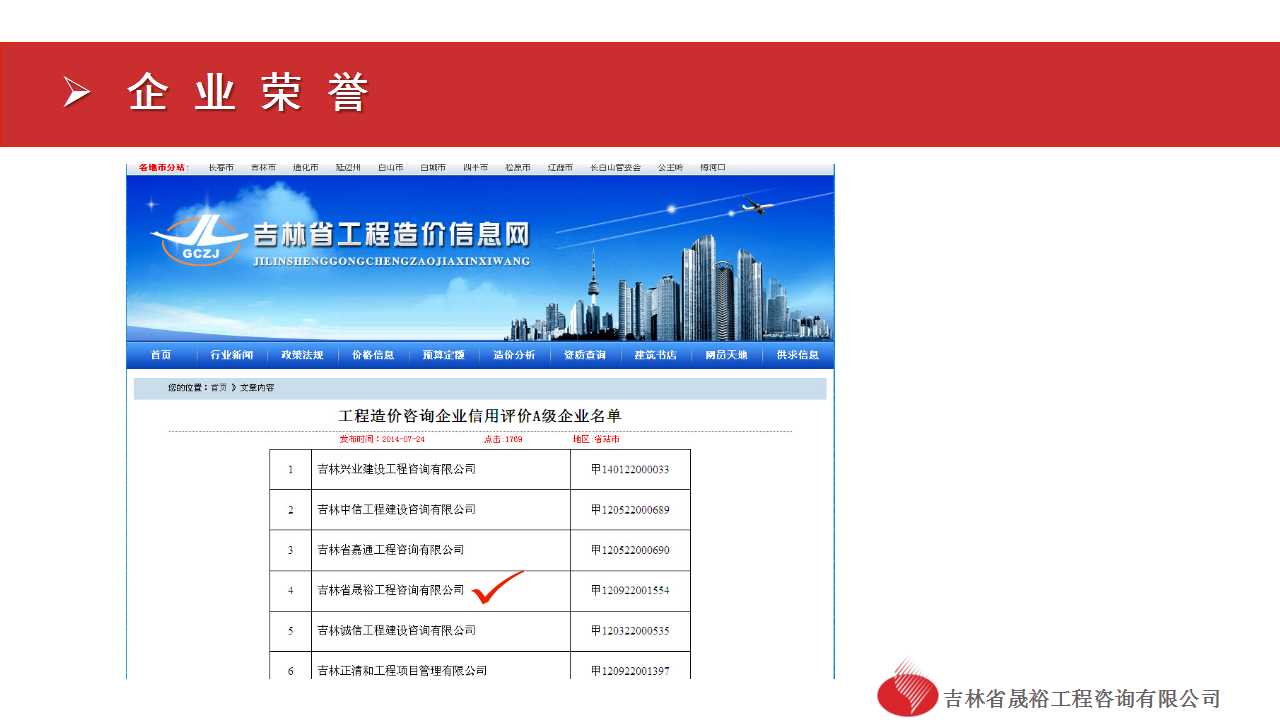
Task: Click the 工程造价咨询企业信用评价A级企业名单 article title
Action: 480,416
